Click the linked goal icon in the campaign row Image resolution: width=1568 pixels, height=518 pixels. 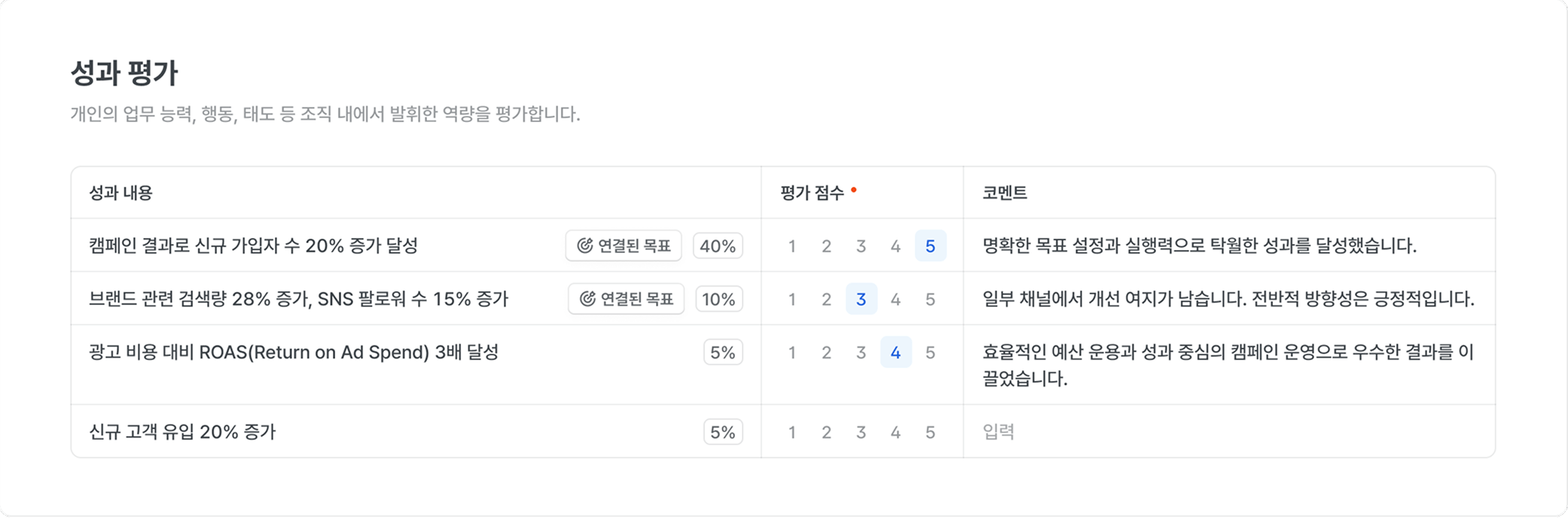pos(584,245)
